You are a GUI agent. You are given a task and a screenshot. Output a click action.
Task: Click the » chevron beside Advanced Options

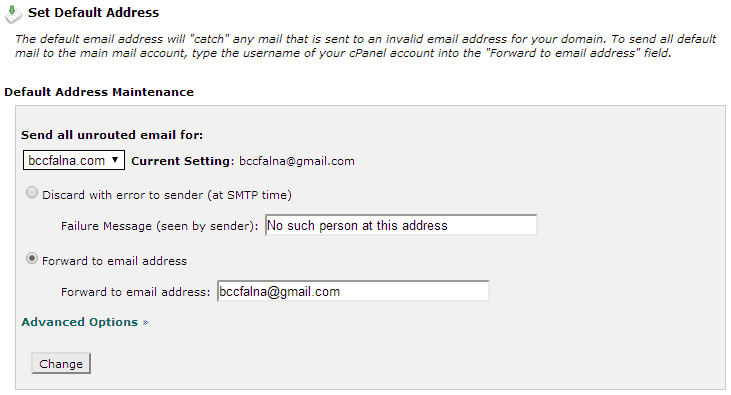[145, 323]
